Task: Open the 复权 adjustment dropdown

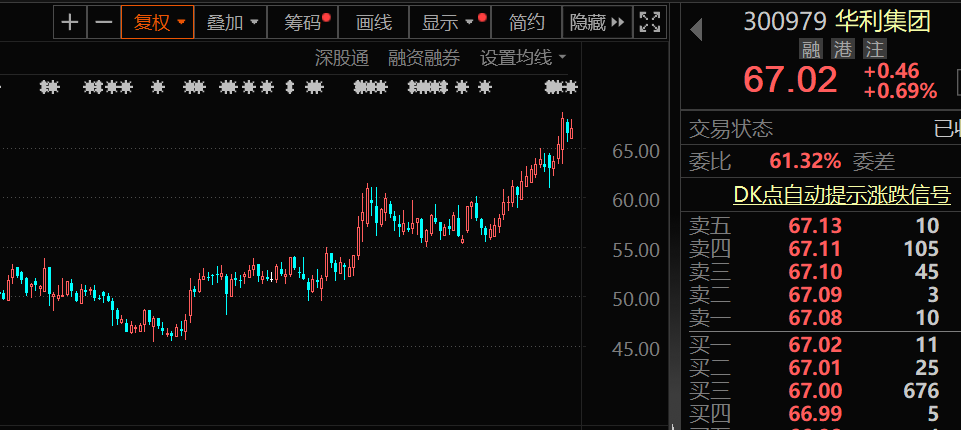Action: pos(158,22)
